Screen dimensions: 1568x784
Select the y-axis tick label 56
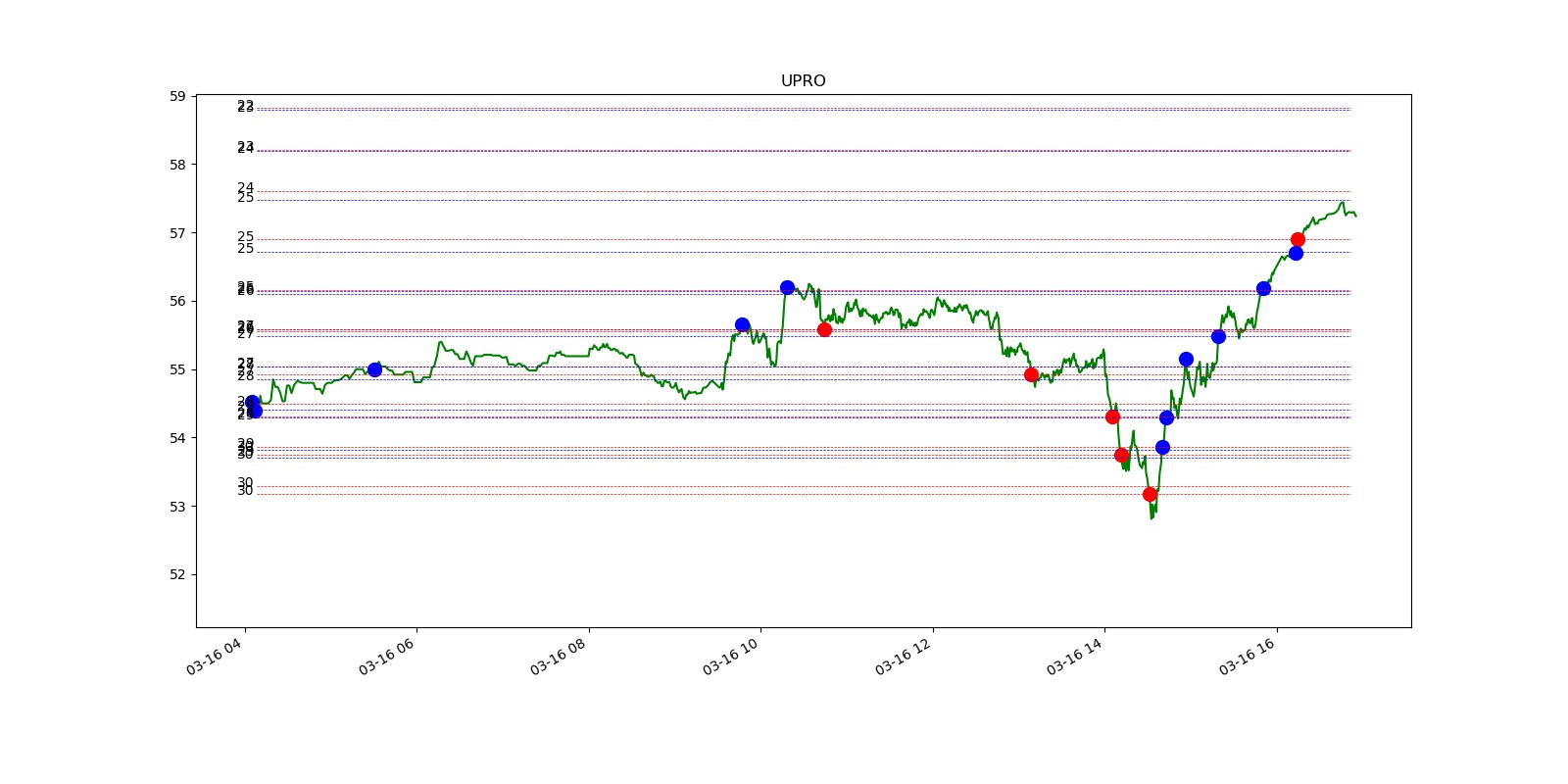[177, 301]
